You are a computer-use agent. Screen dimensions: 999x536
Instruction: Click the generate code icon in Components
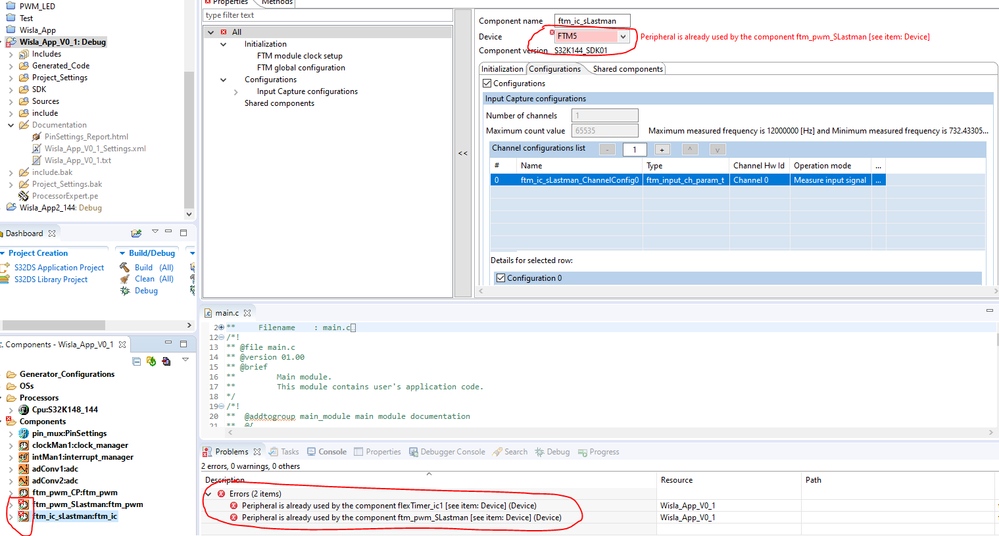[151, 361]
